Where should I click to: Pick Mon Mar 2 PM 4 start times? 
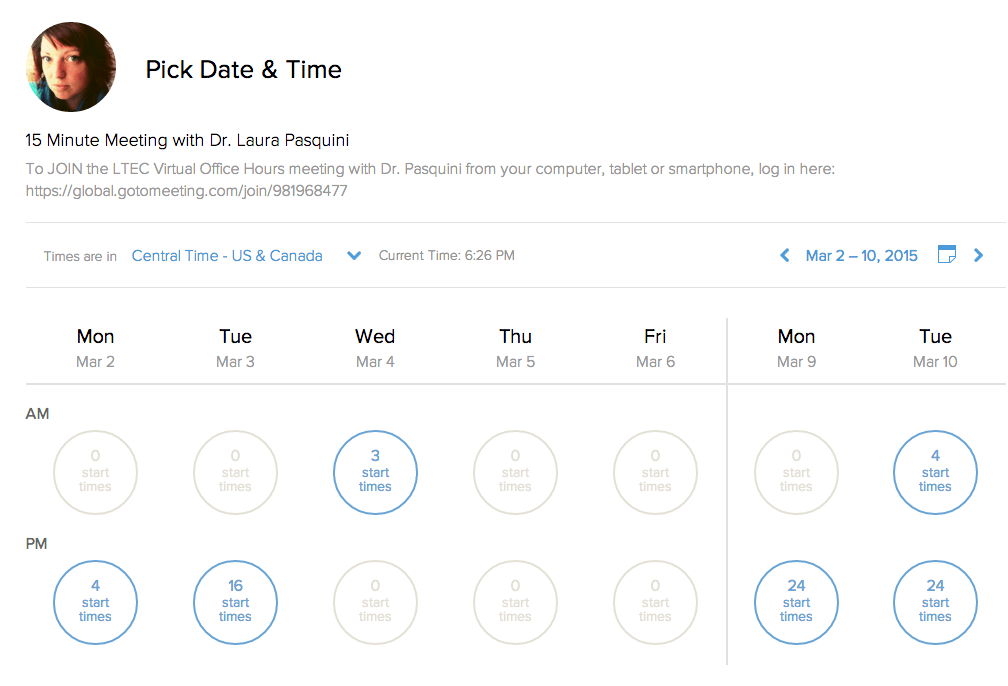pyautogui.click(x=95, y=602)
